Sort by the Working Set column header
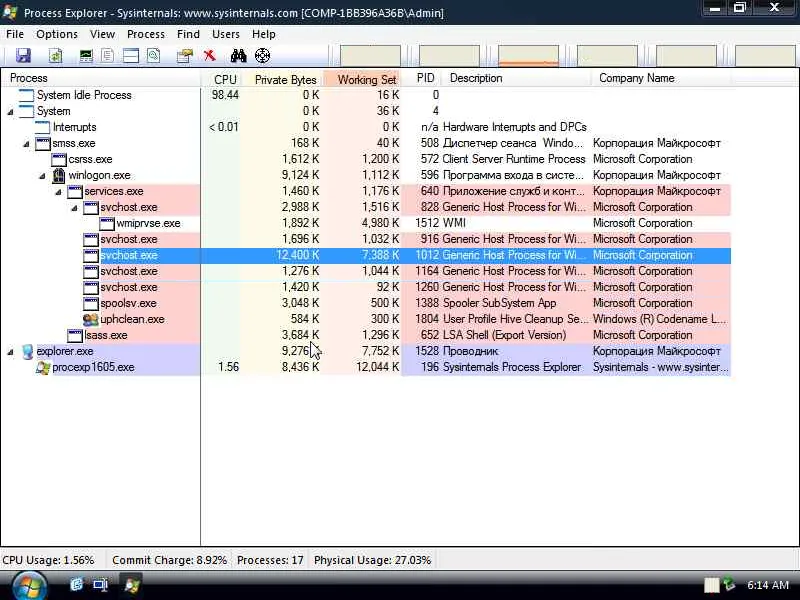800x600 pixels. click(x=362, y=79)
